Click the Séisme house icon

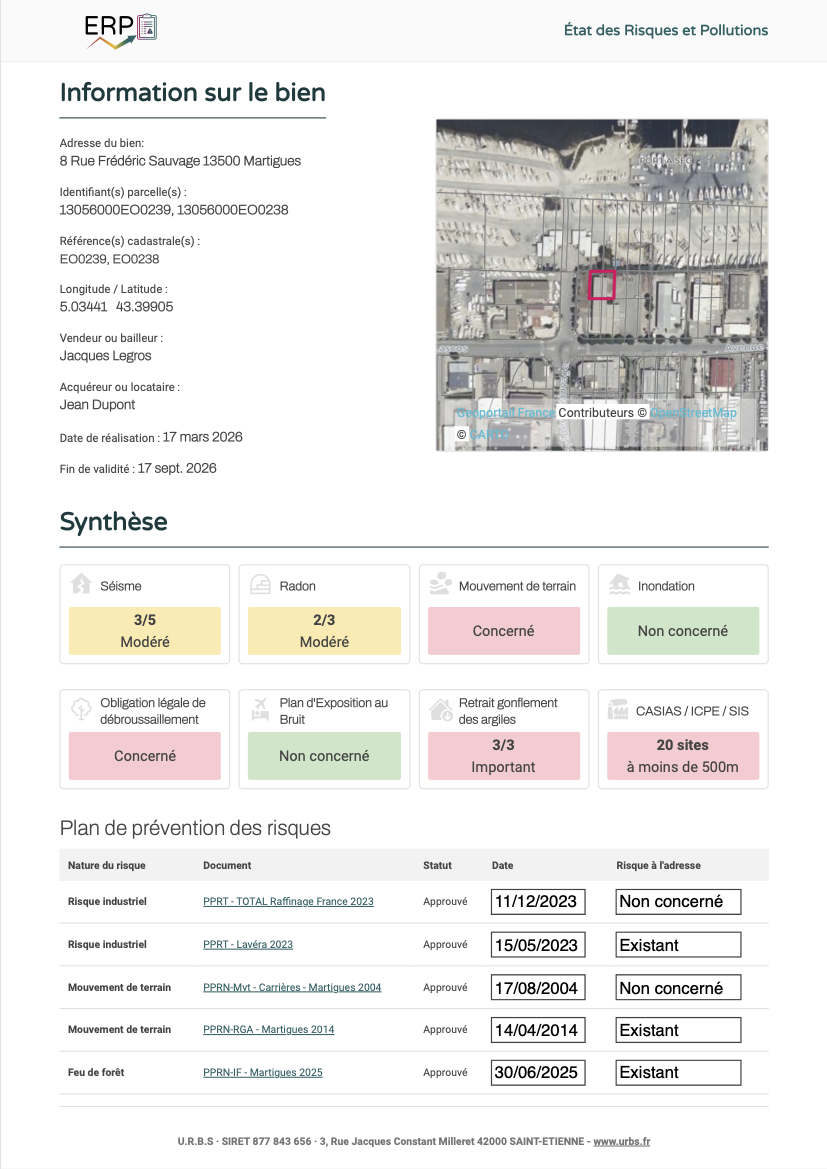click(81, 584)
